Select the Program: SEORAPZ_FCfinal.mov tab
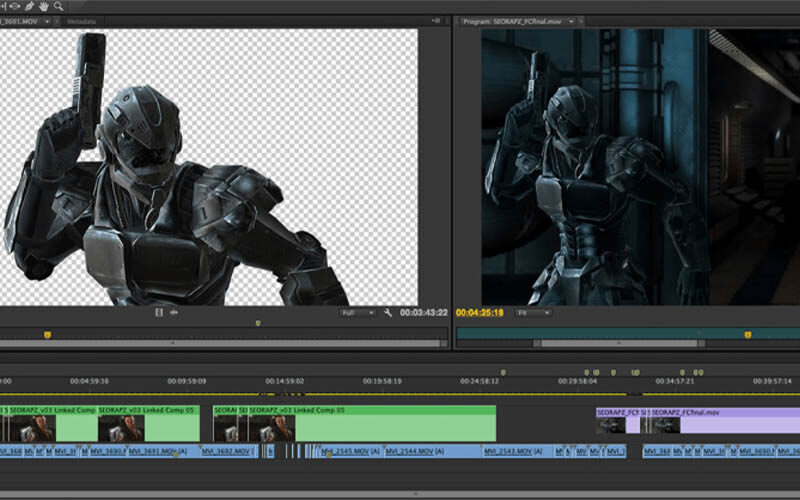The height and width of the screenshot is (500, 800). point(512,21)
